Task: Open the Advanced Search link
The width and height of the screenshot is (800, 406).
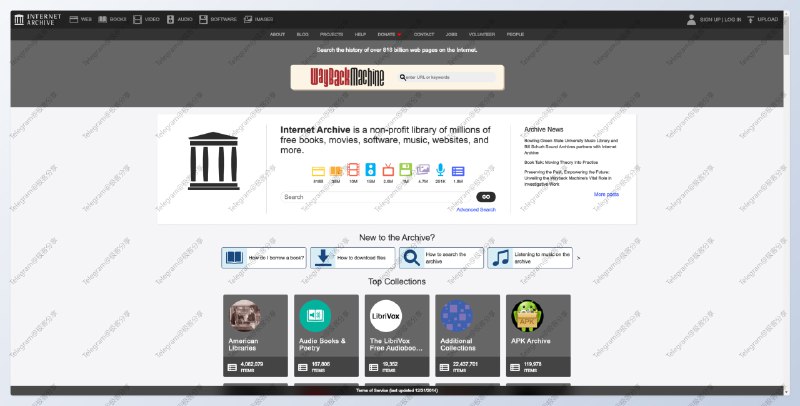Action: pyautogui.click(x=475, y=210)
